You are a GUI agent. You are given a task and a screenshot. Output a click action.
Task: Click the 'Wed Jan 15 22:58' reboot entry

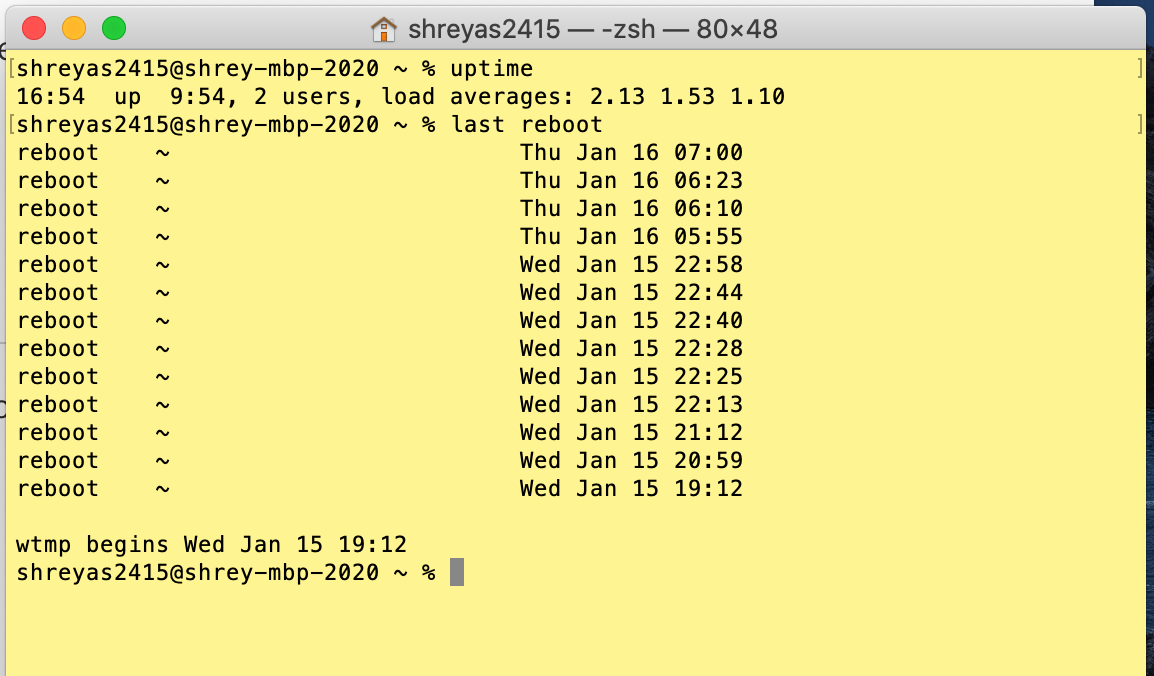(x=631, y=265)
